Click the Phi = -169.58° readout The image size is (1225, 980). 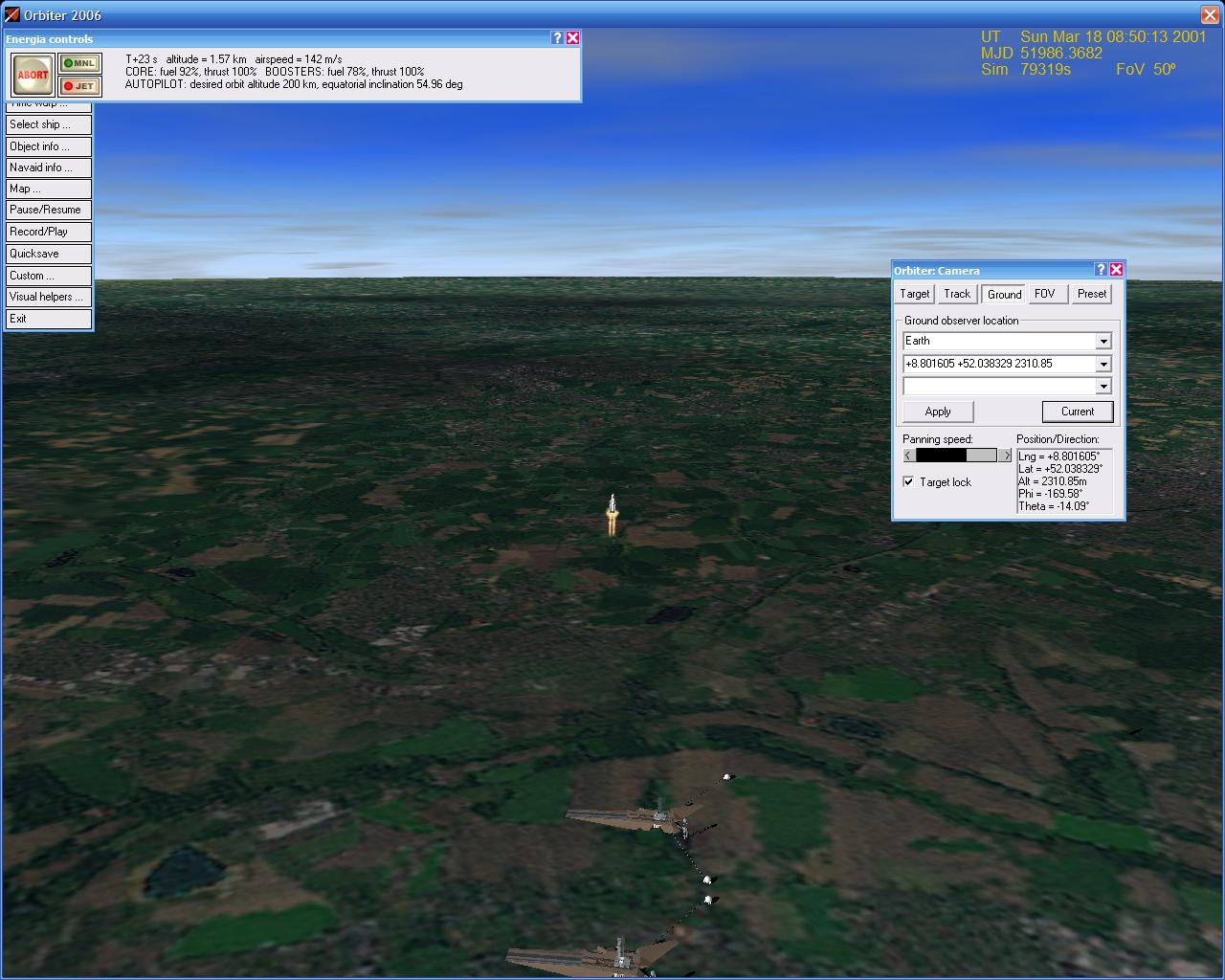[x=1051, y=494]
